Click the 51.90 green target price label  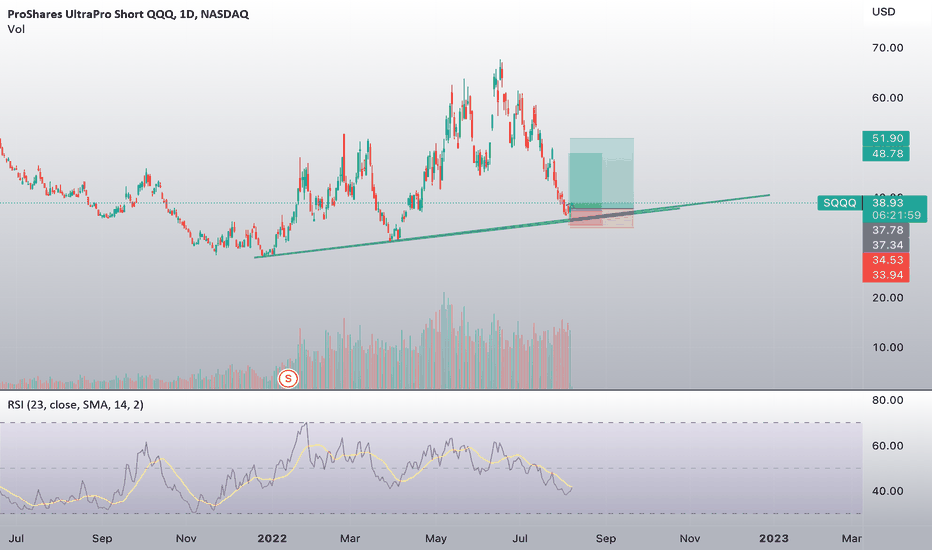(886, 139)
